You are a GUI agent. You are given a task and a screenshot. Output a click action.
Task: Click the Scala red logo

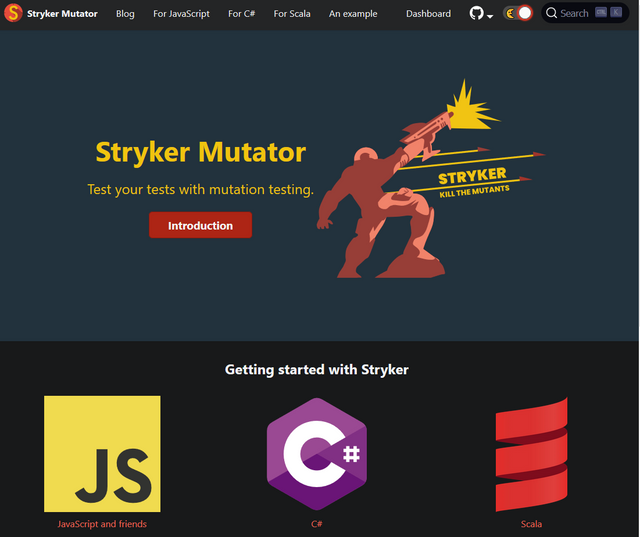click(x=531, y=454)
